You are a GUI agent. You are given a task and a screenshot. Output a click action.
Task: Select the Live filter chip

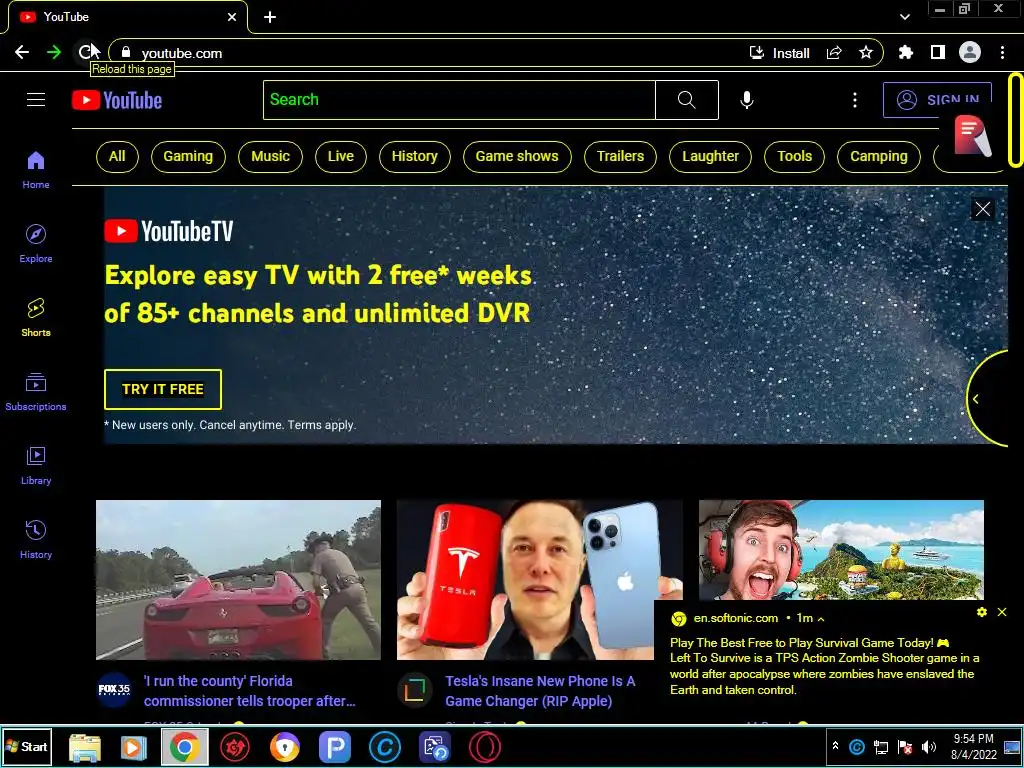coord(341,157)
